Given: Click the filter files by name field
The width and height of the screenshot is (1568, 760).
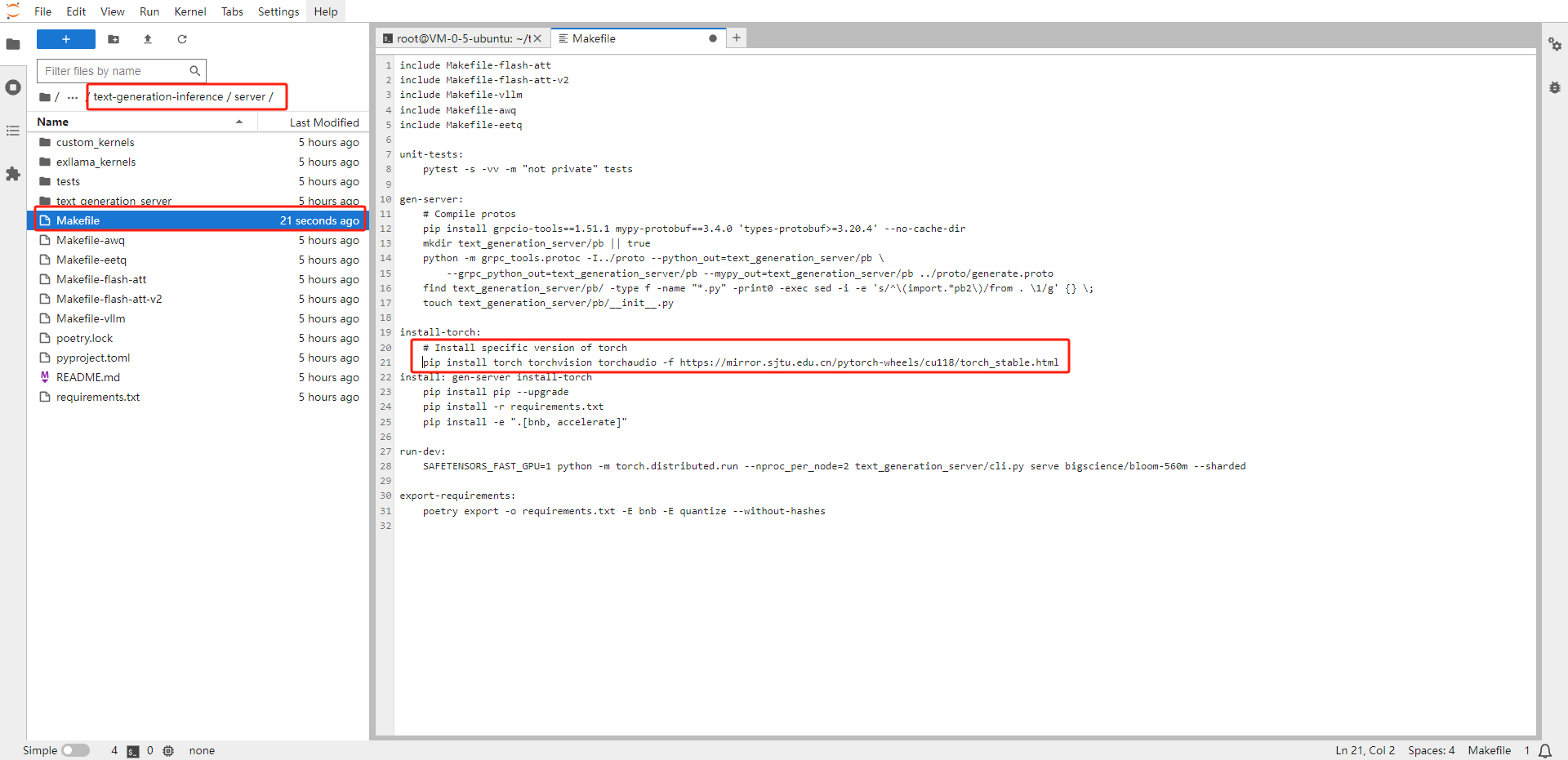Looking at the screenshot, I should [121, 71].
